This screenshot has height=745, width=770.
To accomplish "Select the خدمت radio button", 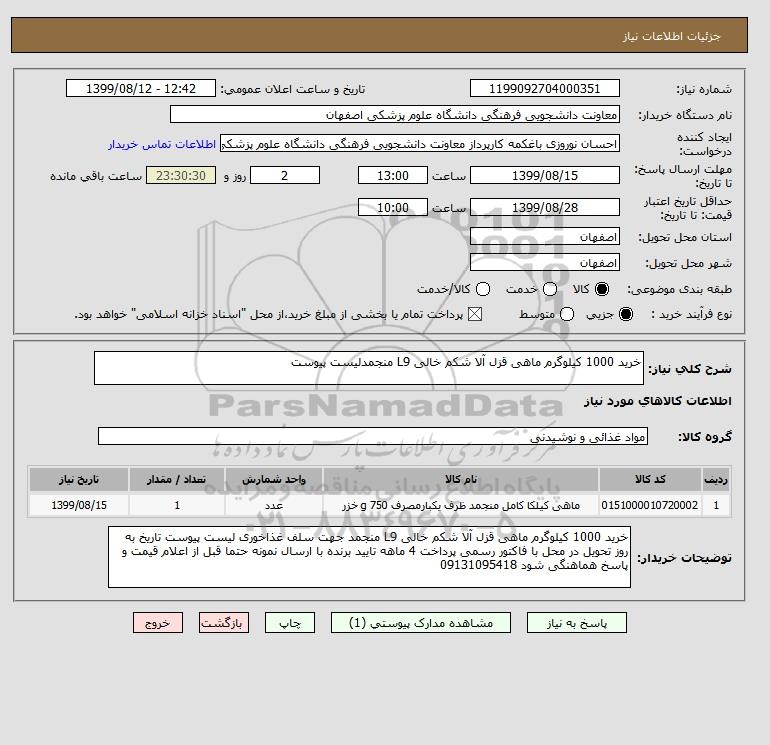I will click(550, 289).
